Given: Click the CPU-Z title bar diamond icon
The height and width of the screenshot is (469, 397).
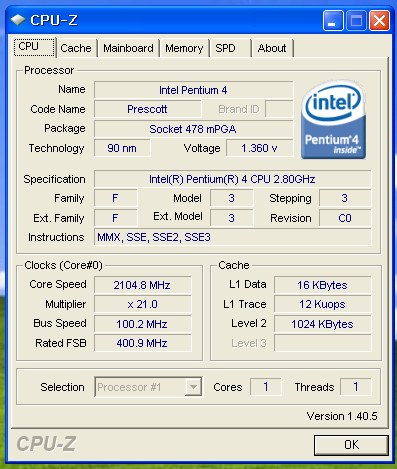Looking at the screenshot, I should [x=18, y=20].
